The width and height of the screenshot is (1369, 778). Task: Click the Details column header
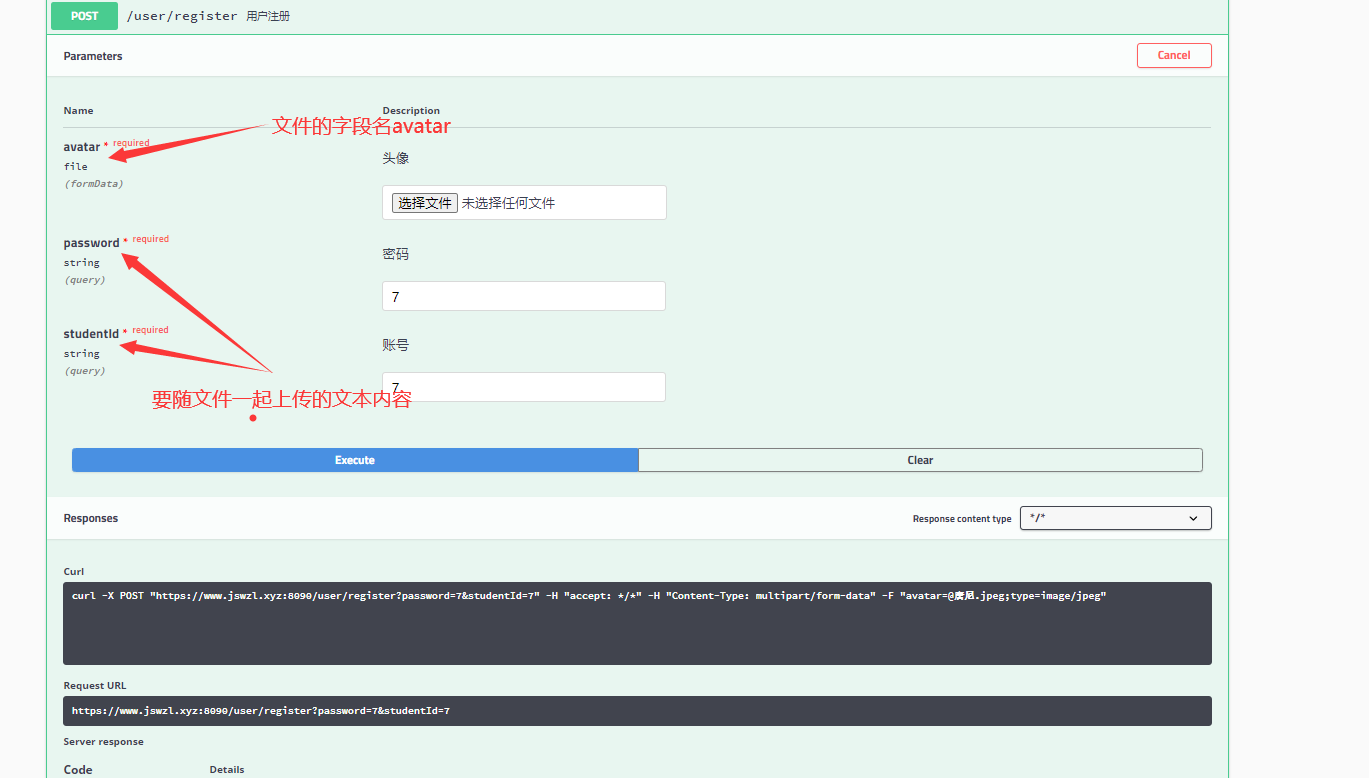227,770
